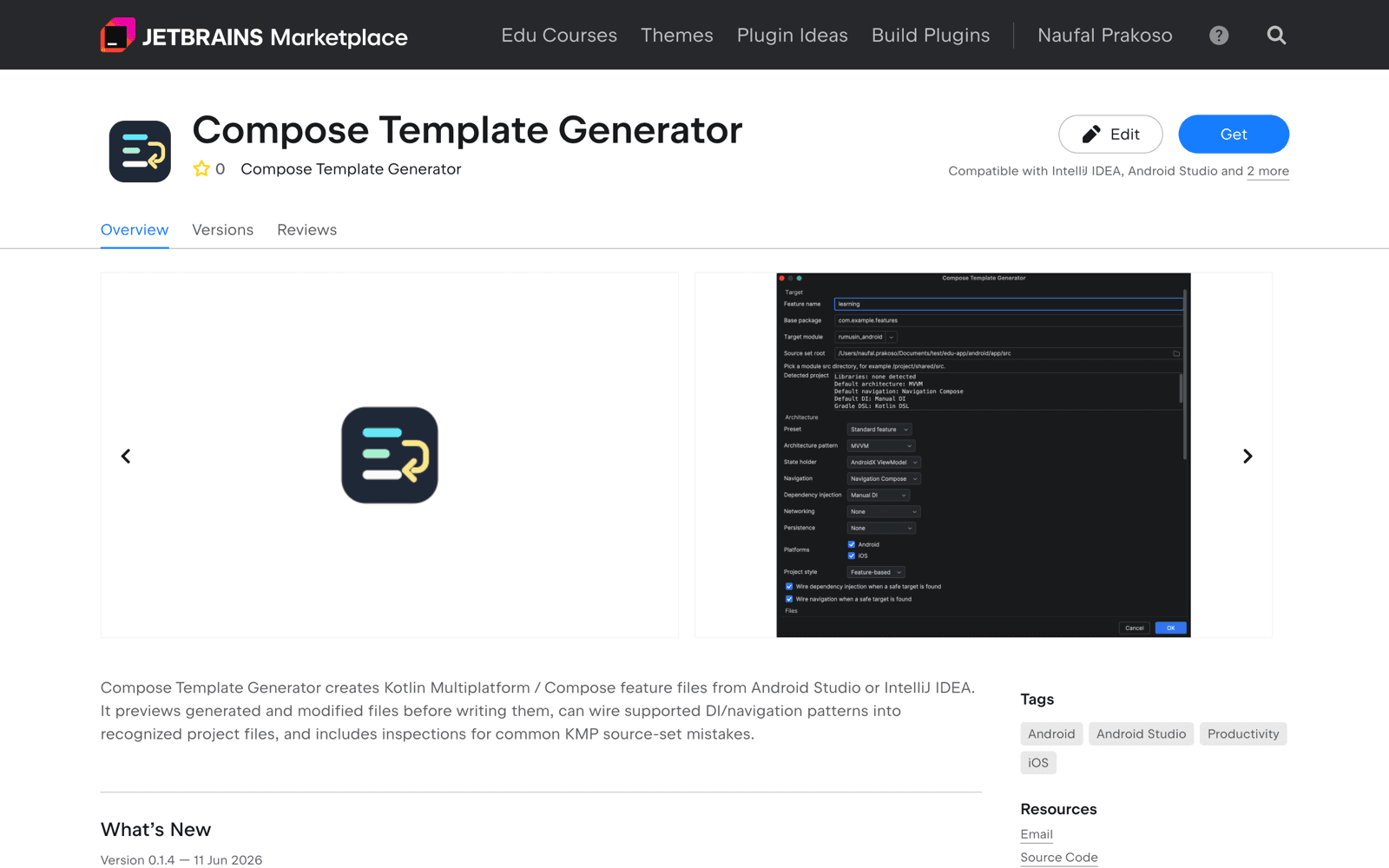
Task: Switch to the Versions tab
Action: [x=223, y=230]
